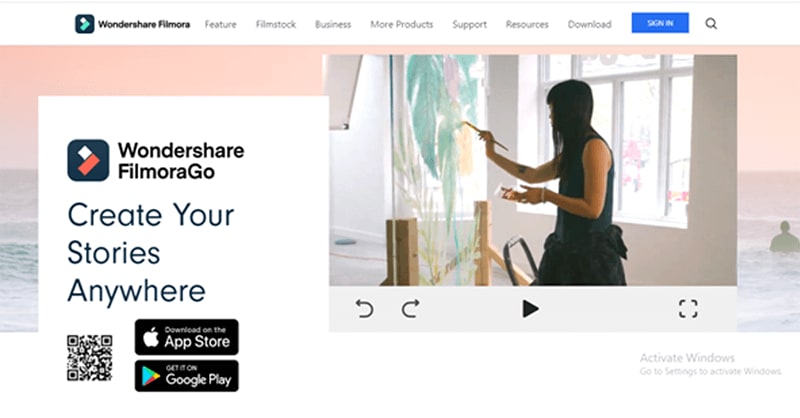Image resolution: width=800 pixels, height=418 pixels.
Task: Play the video preview
Action: pos(530,309)
